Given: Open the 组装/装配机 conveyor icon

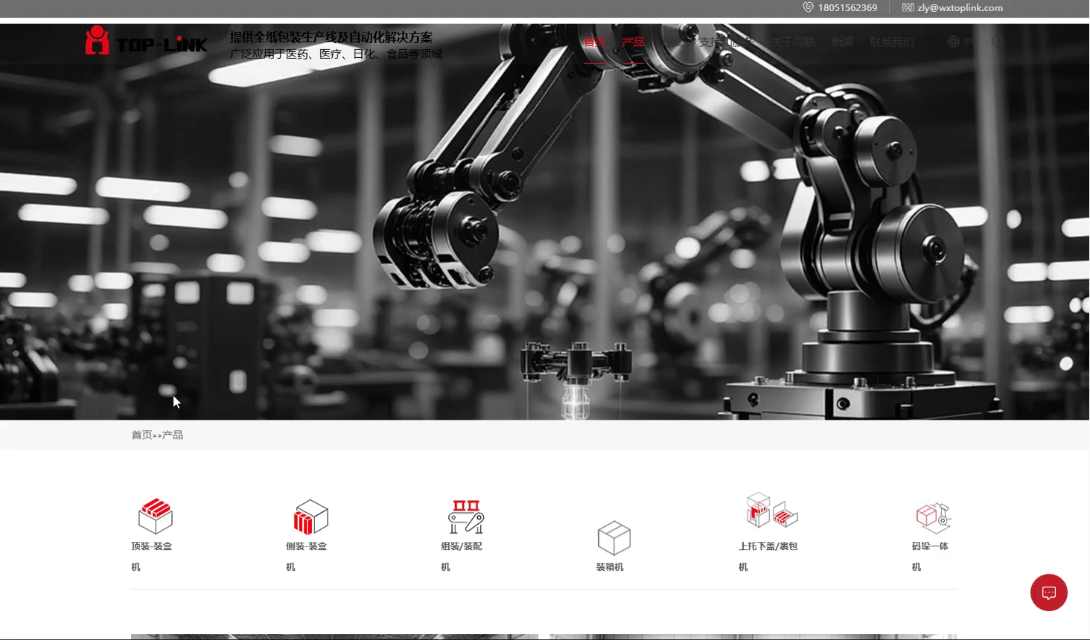Looking at the screenshot, I should (465, 516).
